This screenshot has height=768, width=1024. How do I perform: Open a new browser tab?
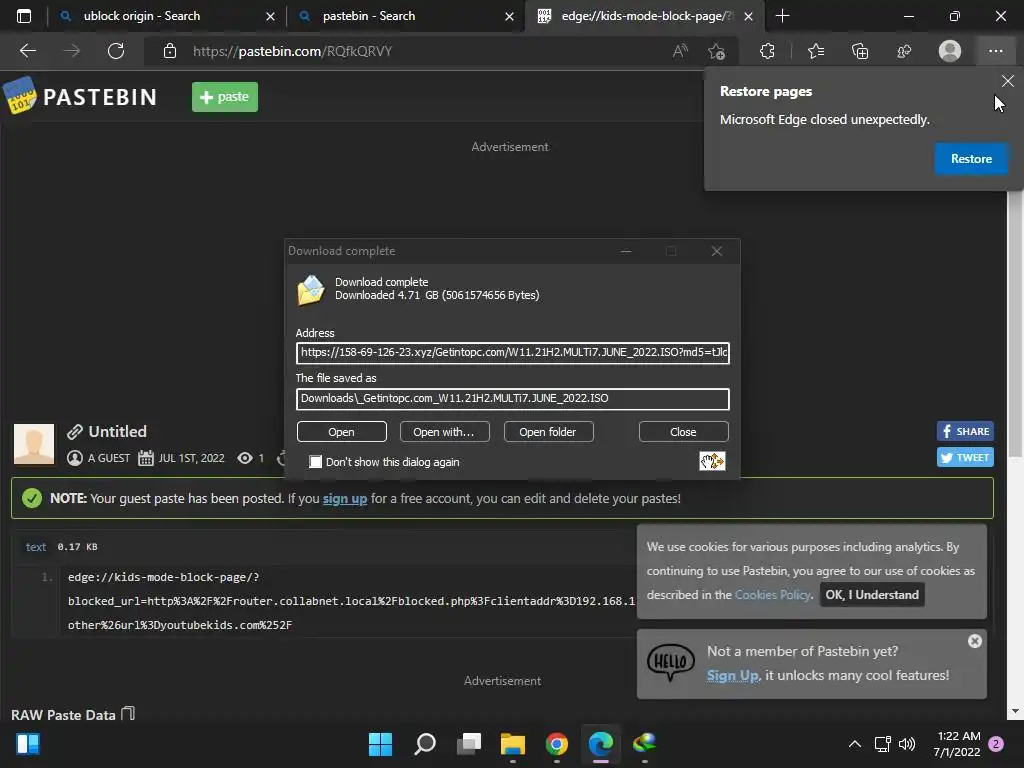[x=782, y=16]
